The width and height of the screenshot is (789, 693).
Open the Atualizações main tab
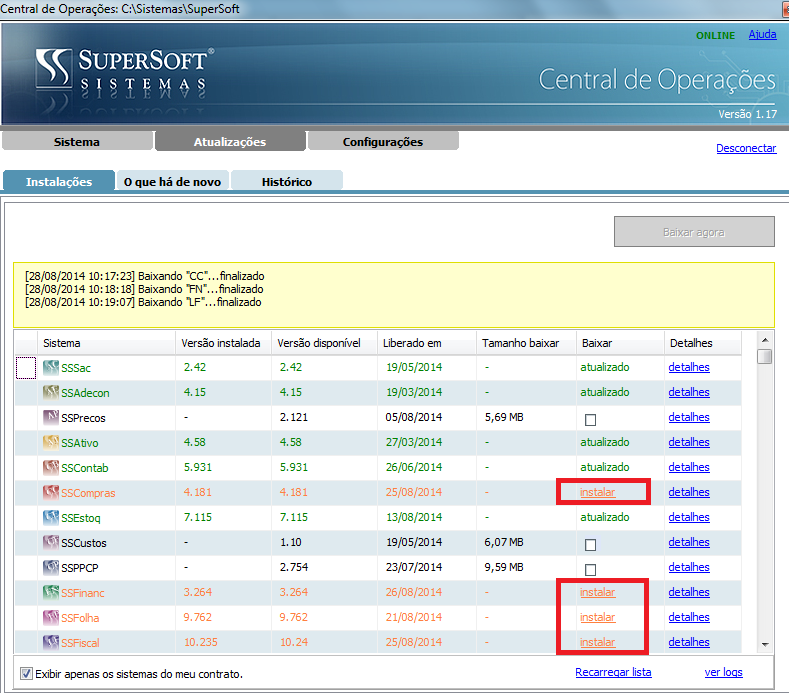[x=230, y=141]
